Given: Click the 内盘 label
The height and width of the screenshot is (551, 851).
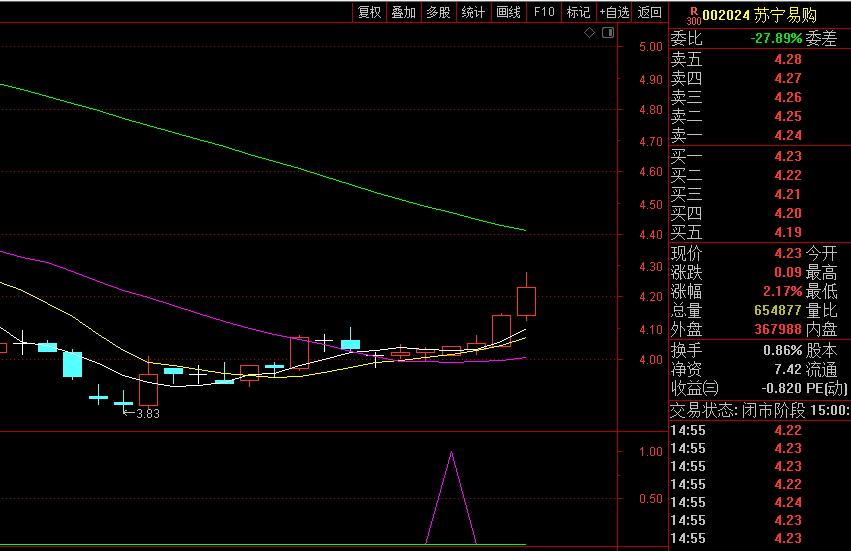Looking at the screenshot, I should click(821, 330).
